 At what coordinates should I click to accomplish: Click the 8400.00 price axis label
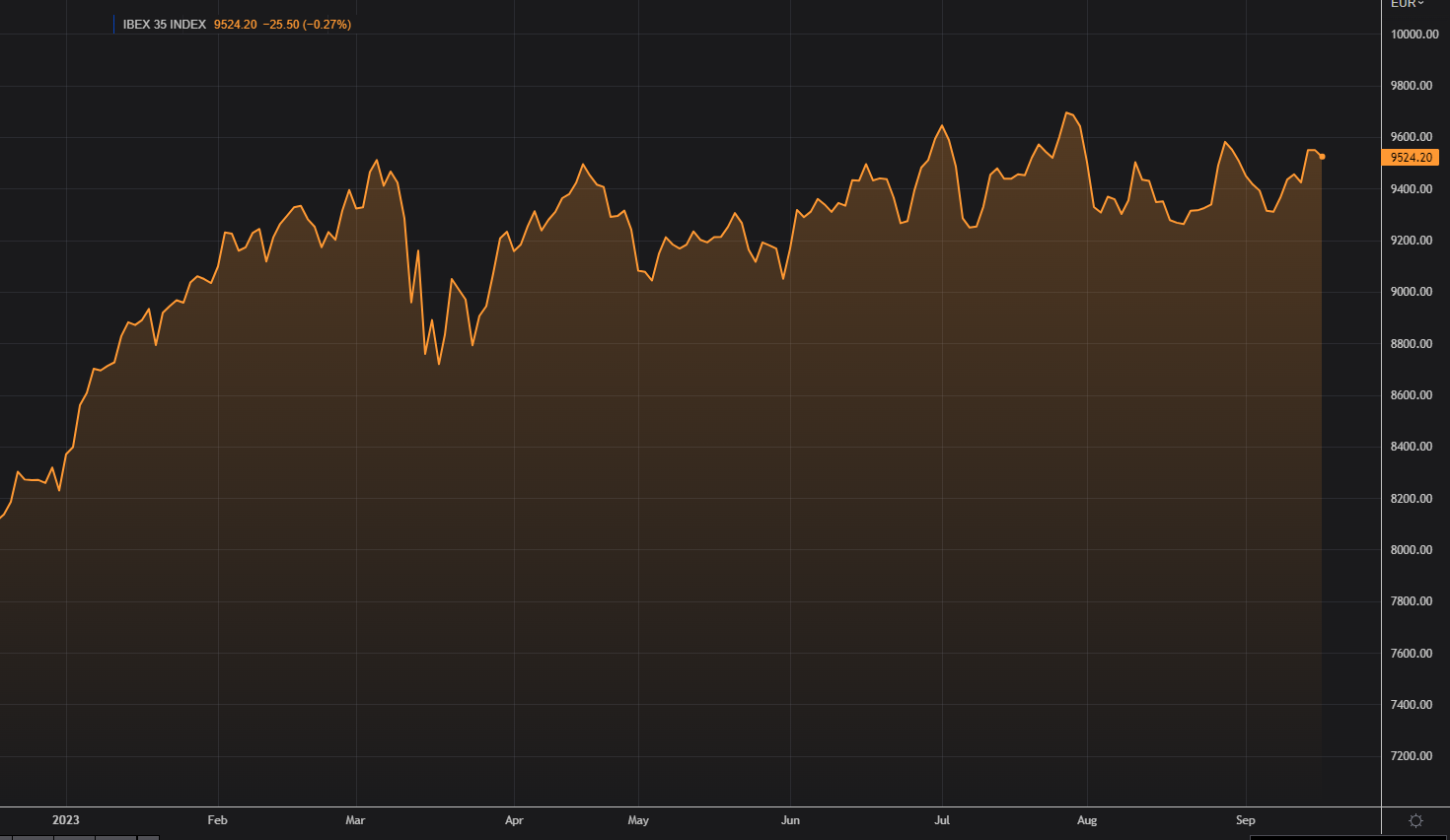pyautogui.click(x=1412, y=447)
